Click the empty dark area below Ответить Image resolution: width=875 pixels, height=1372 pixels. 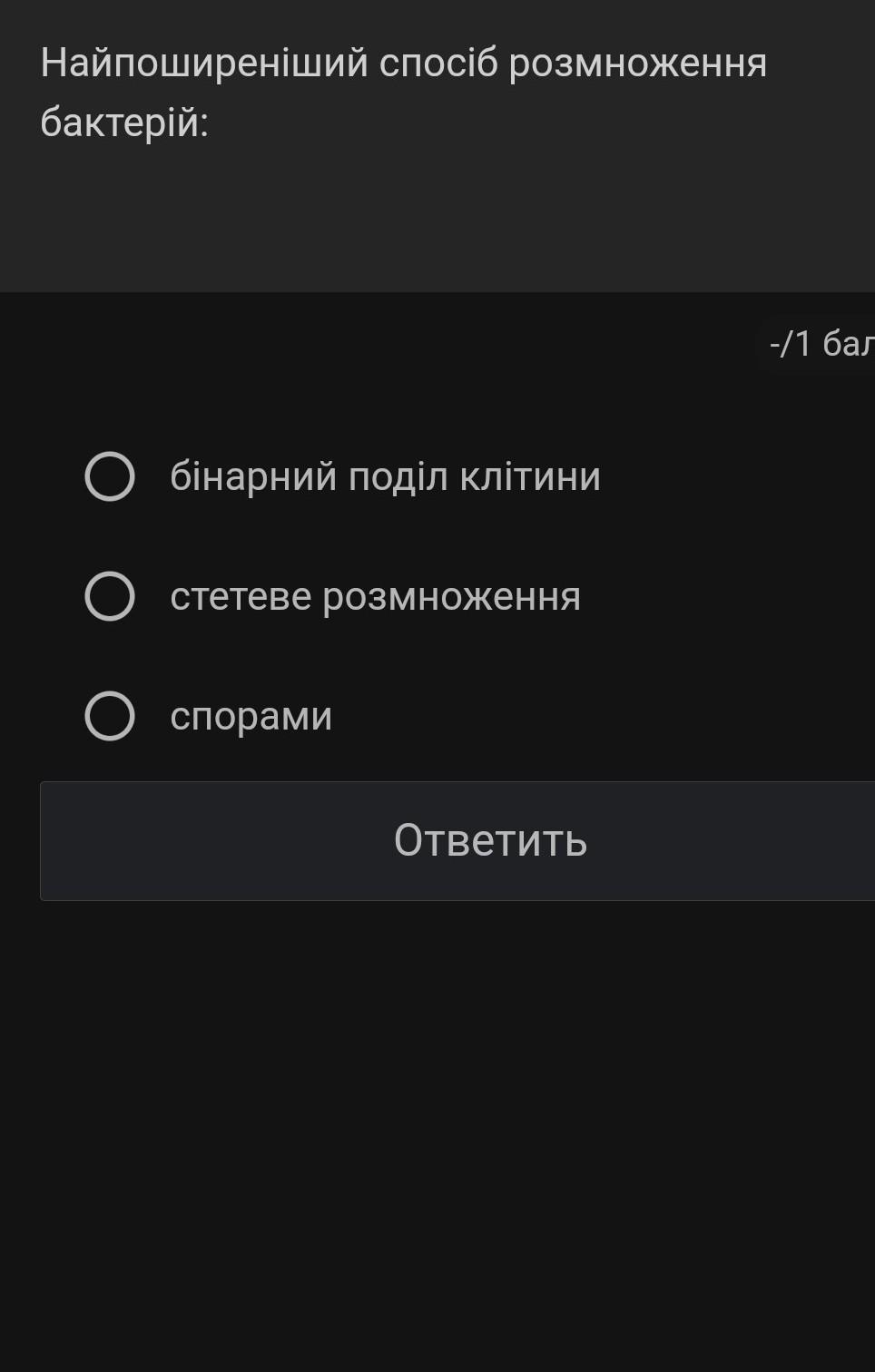[436, 1134]
